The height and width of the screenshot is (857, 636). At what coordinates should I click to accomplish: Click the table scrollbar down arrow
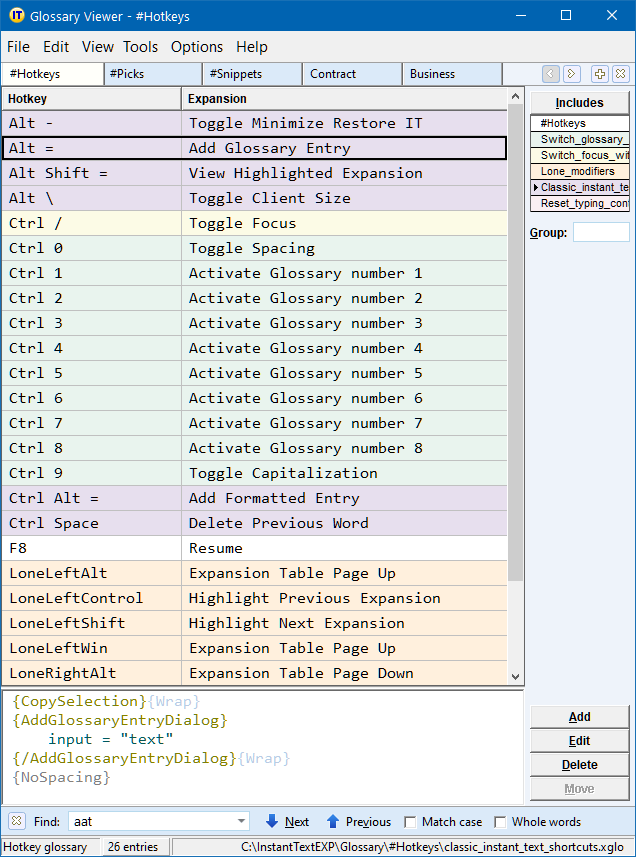[515, 676]
